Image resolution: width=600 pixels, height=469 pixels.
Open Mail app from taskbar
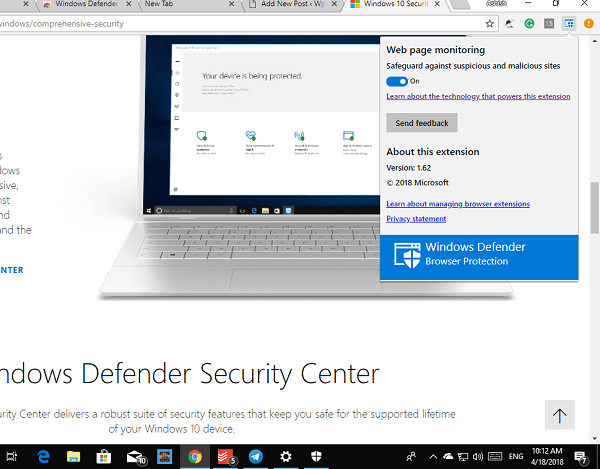click(135, 456)
